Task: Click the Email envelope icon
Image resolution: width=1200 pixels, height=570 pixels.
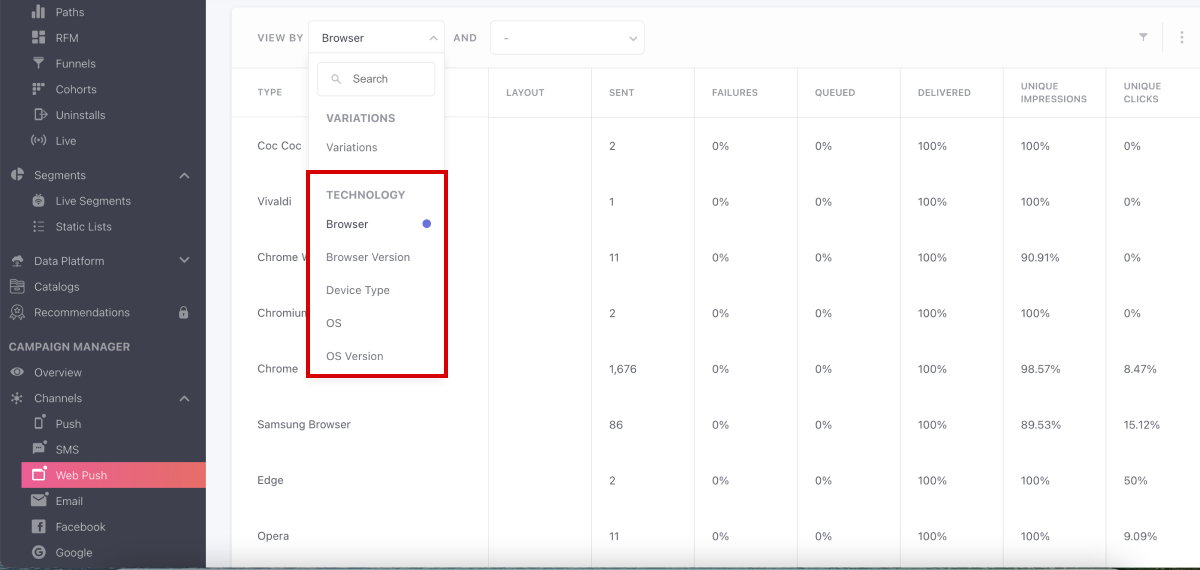Action: pyautogui.click(x=39, y=501)
